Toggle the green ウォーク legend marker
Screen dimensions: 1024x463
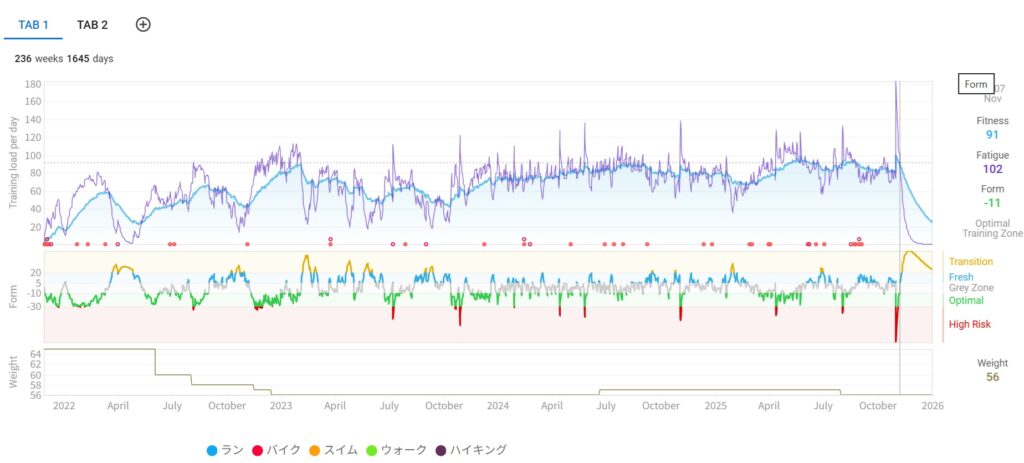coord(373,450)
